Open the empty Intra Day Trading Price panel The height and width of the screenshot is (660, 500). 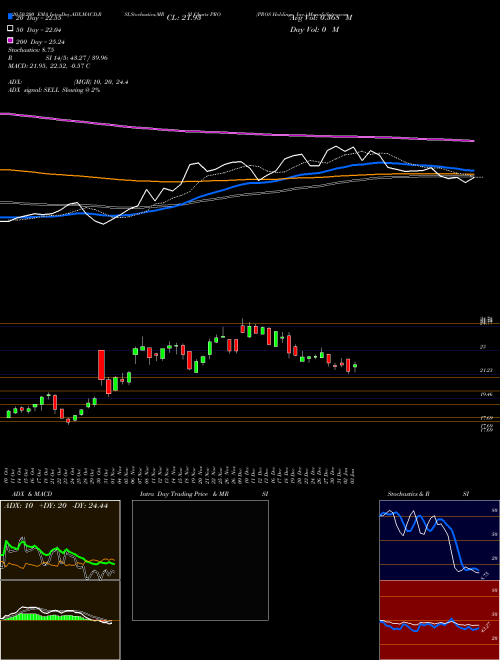pos(200,560)
